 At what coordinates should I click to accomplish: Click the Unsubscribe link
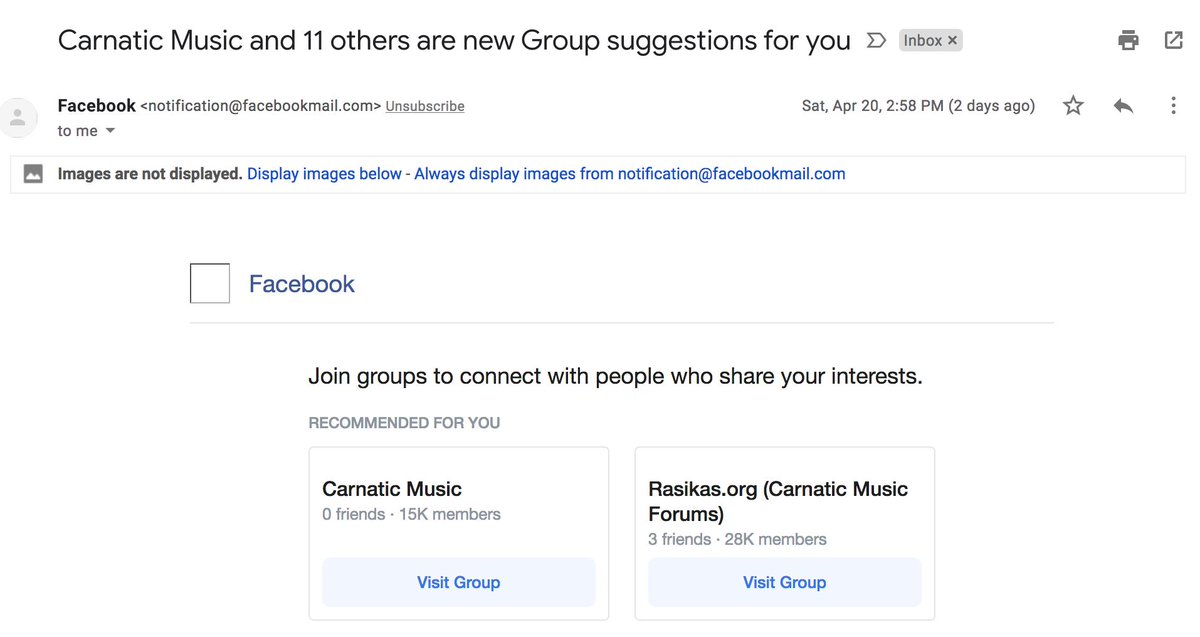point(425,106)
